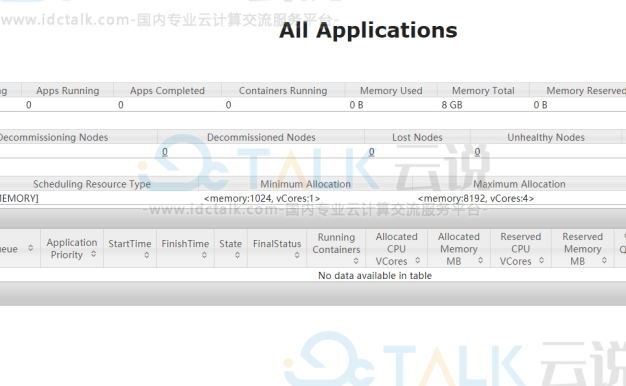This screenshot has width=626, height=386.
Task: Click No data available in table message
Action: pyautogui.click(x=375, y=275)
